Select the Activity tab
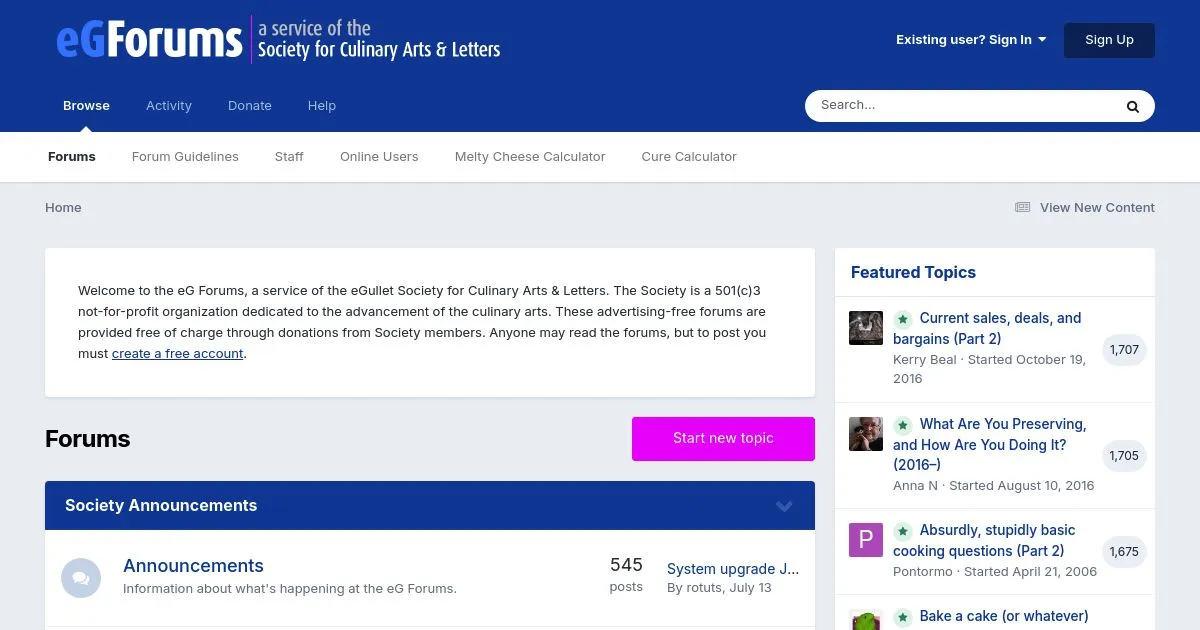Viewport: 1200px width, 630px height. [x=169, y=106]
